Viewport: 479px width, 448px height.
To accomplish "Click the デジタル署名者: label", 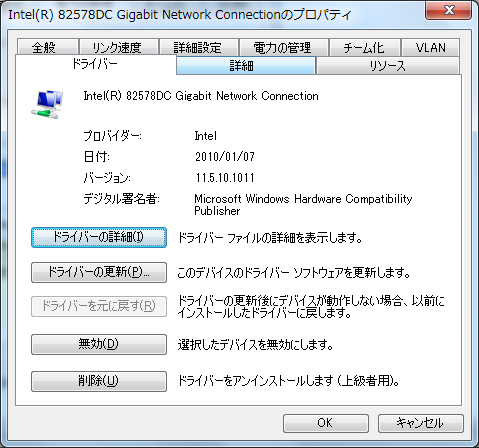I will point(121,199).
